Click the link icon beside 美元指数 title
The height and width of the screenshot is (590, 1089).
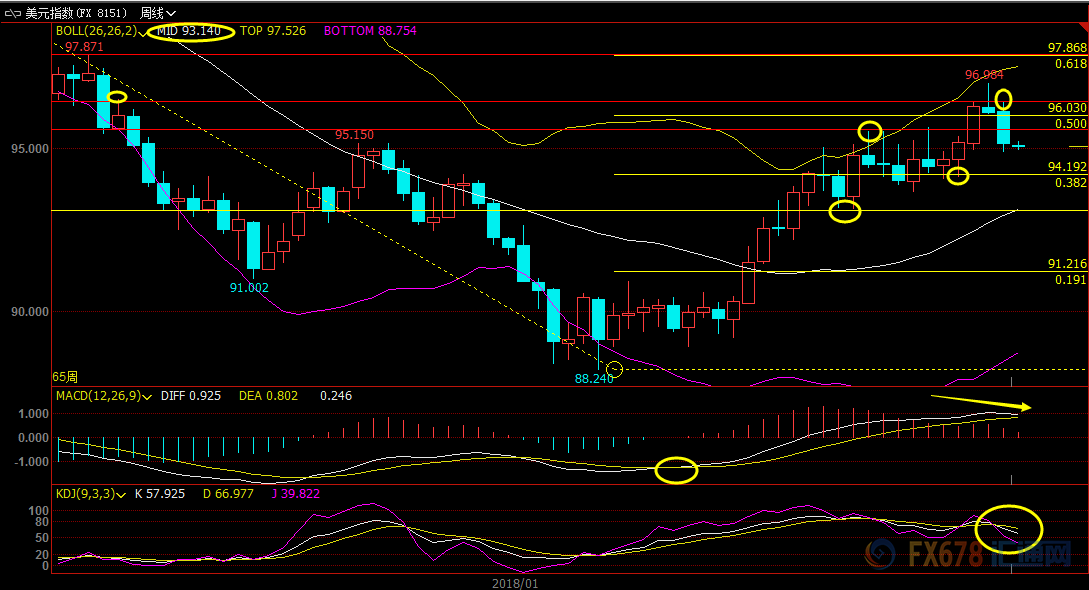click(12, 13)
